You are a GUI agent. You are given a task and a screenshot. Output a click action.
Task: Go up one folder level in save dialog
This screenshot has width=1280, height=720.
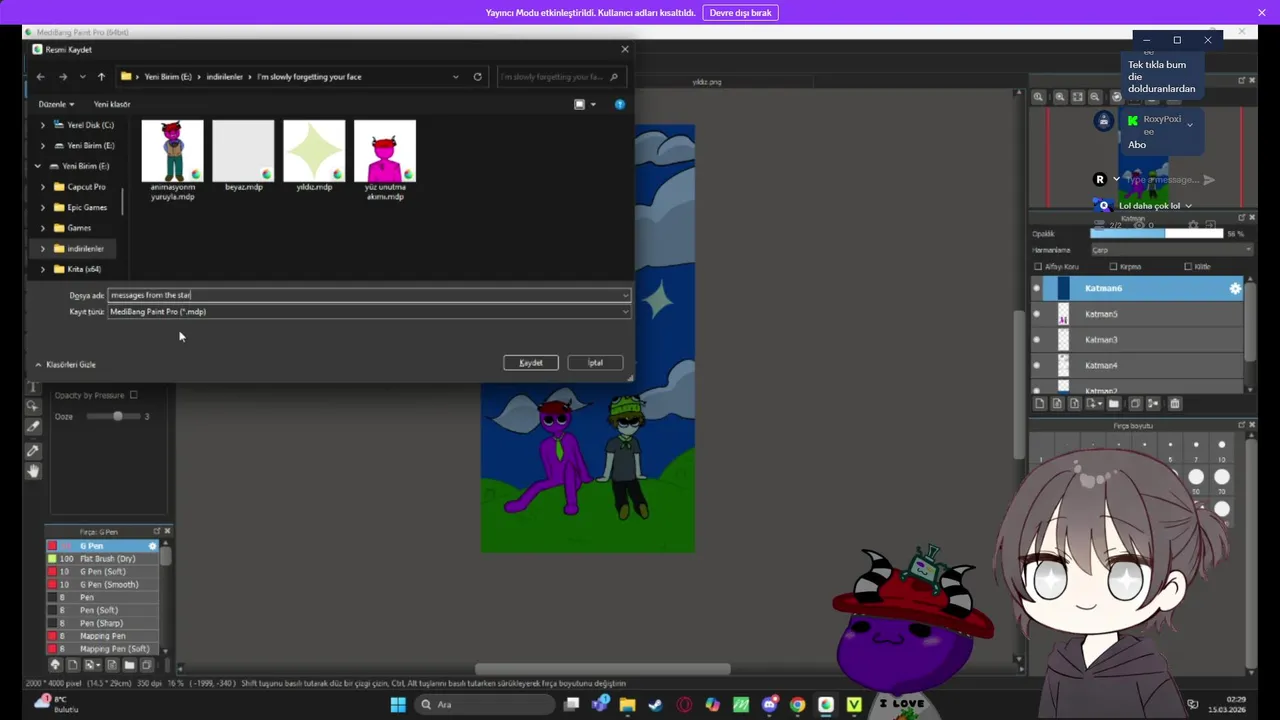point(101,77)
